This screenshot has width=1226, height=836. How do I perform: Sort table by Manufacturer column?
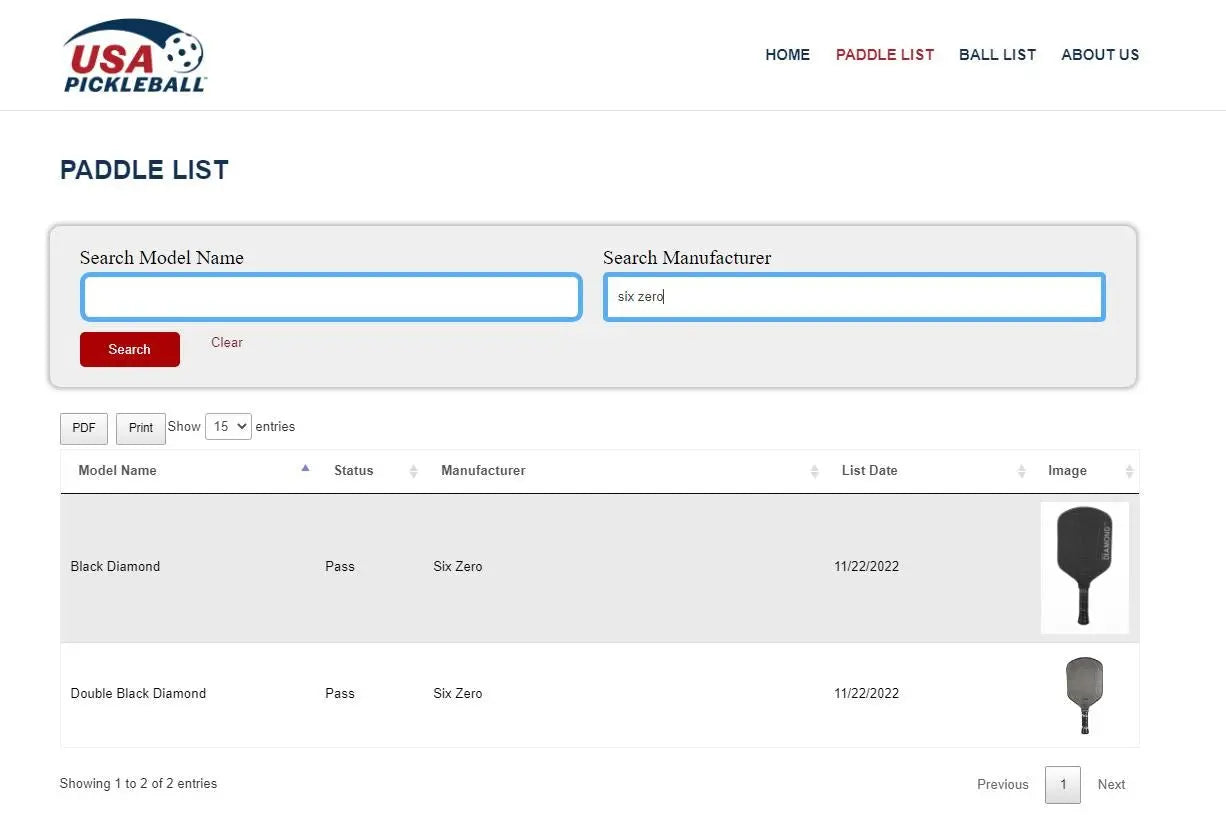(483, 471)
